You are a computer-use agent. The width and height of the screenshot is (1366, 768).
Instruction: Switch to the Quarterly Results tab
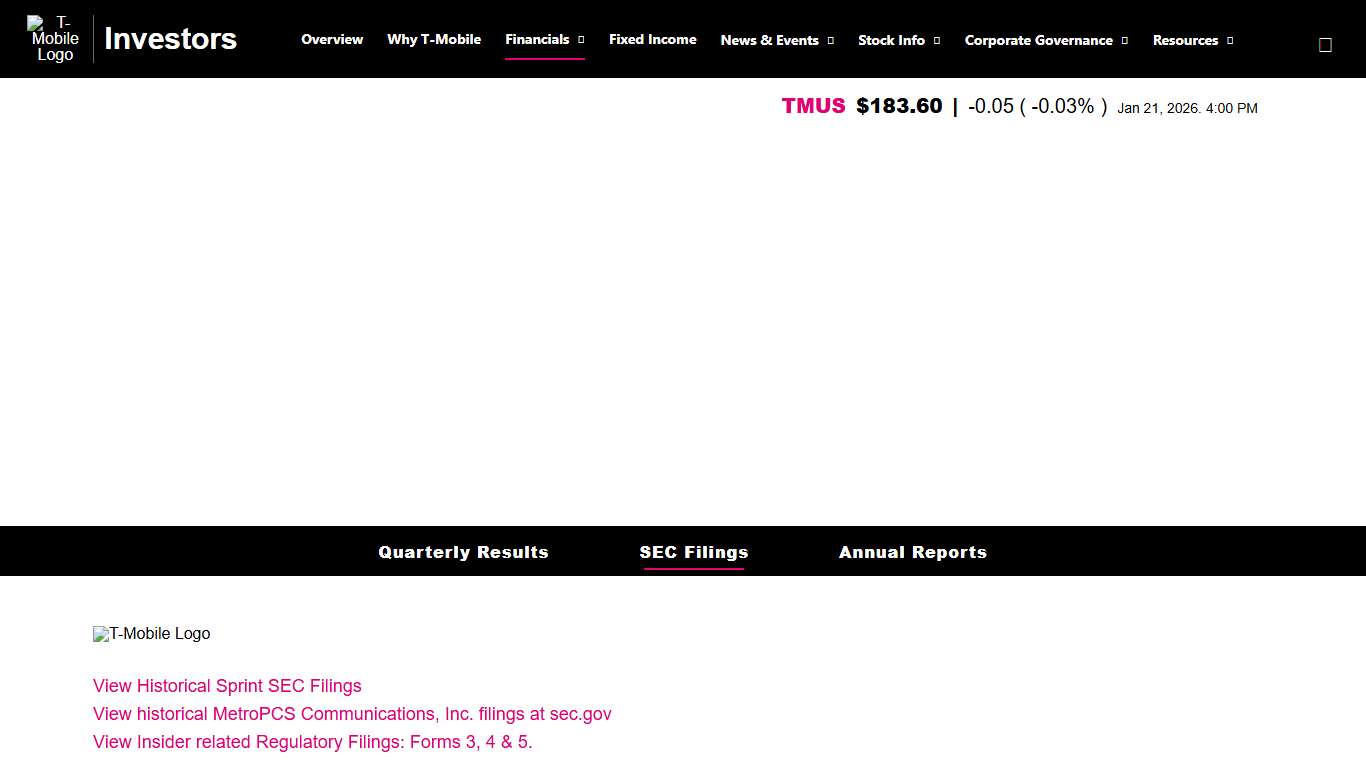(463, 551)
